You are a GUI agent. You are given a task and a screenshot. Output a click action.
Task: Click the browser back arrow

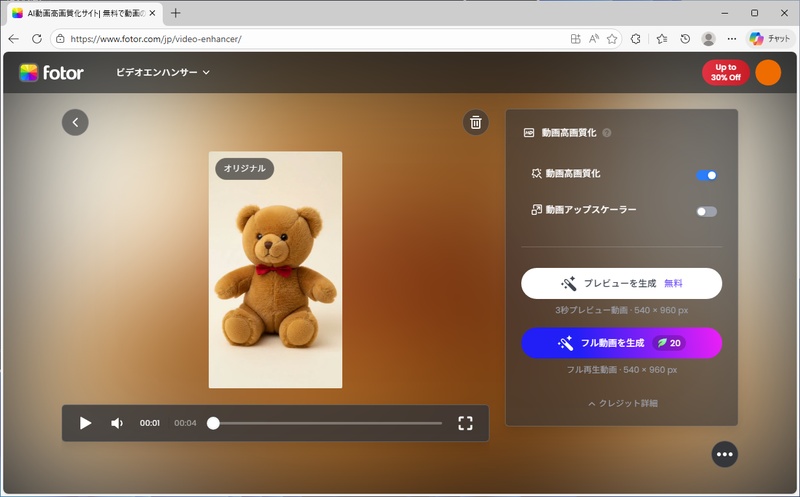(14, 39)
